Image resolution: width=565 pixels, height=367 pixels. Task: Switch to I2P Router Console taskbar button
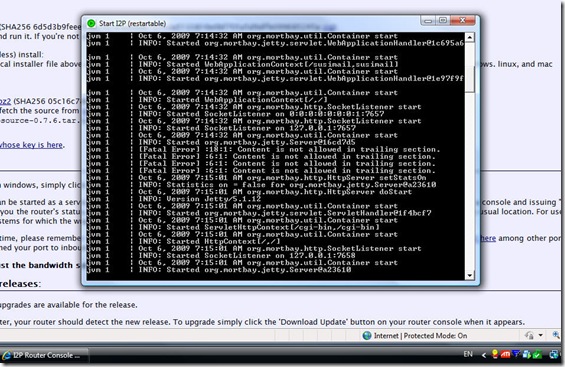point(44,355)
